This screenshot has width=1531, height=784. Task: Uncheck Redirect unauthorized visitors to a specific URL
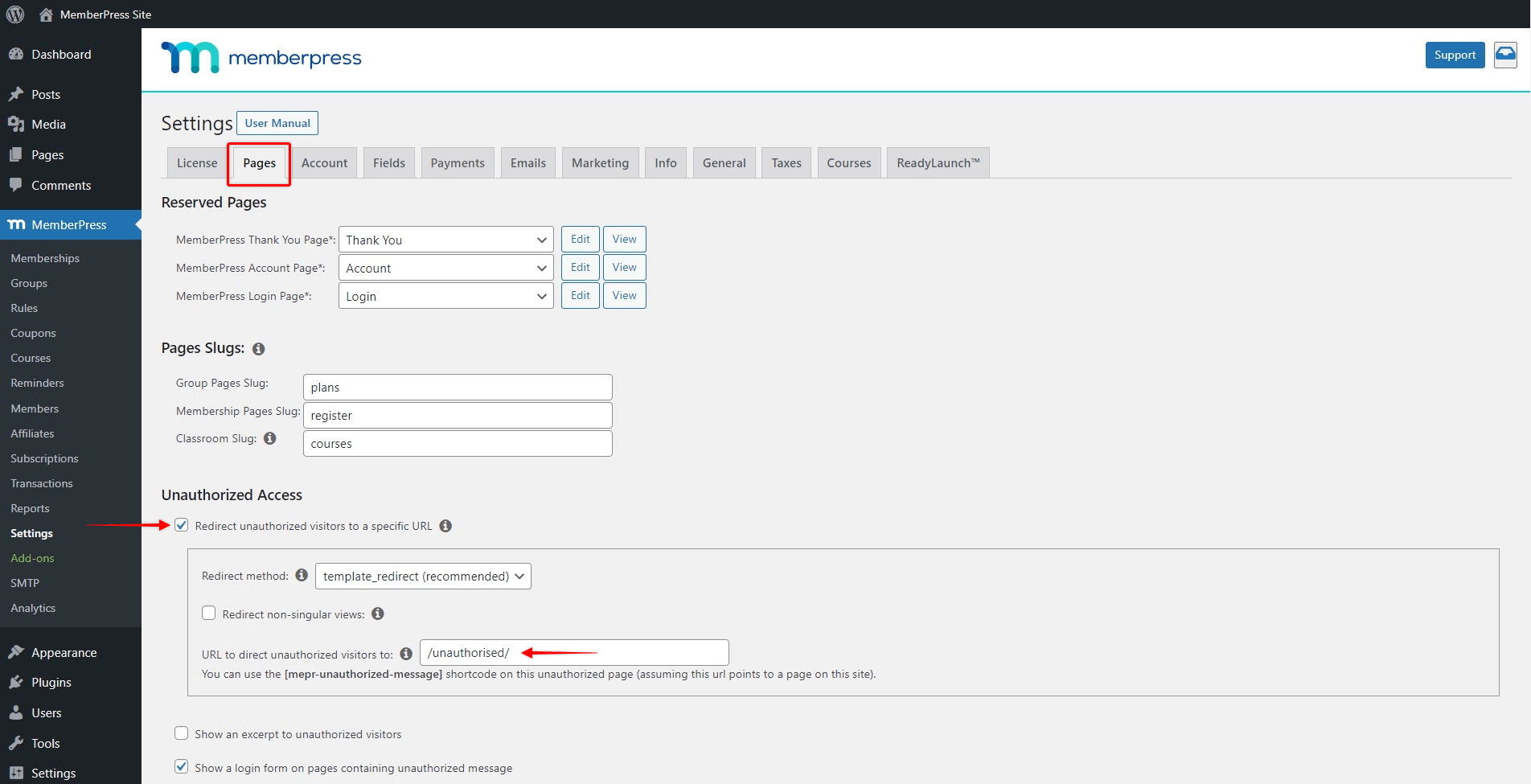click(x=182, y=525)
